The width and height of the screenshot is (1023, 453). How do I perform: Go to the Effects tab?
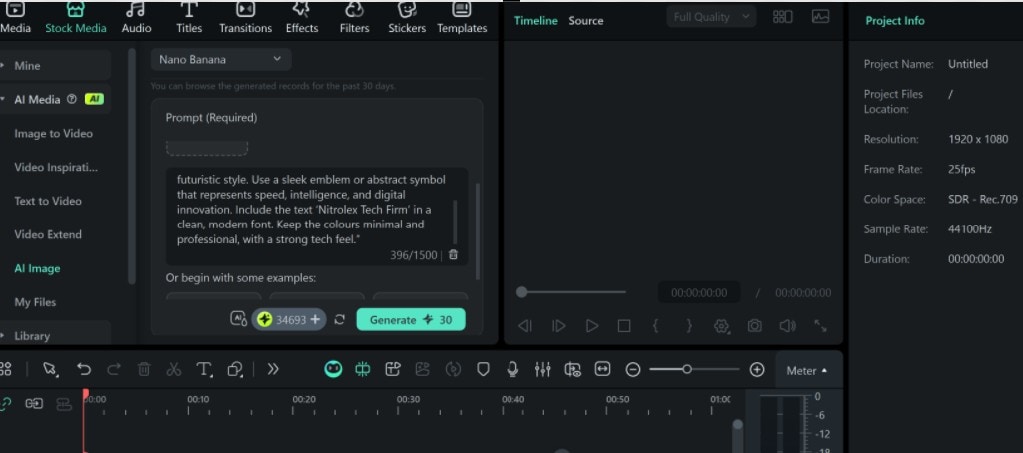pos(301,18)
